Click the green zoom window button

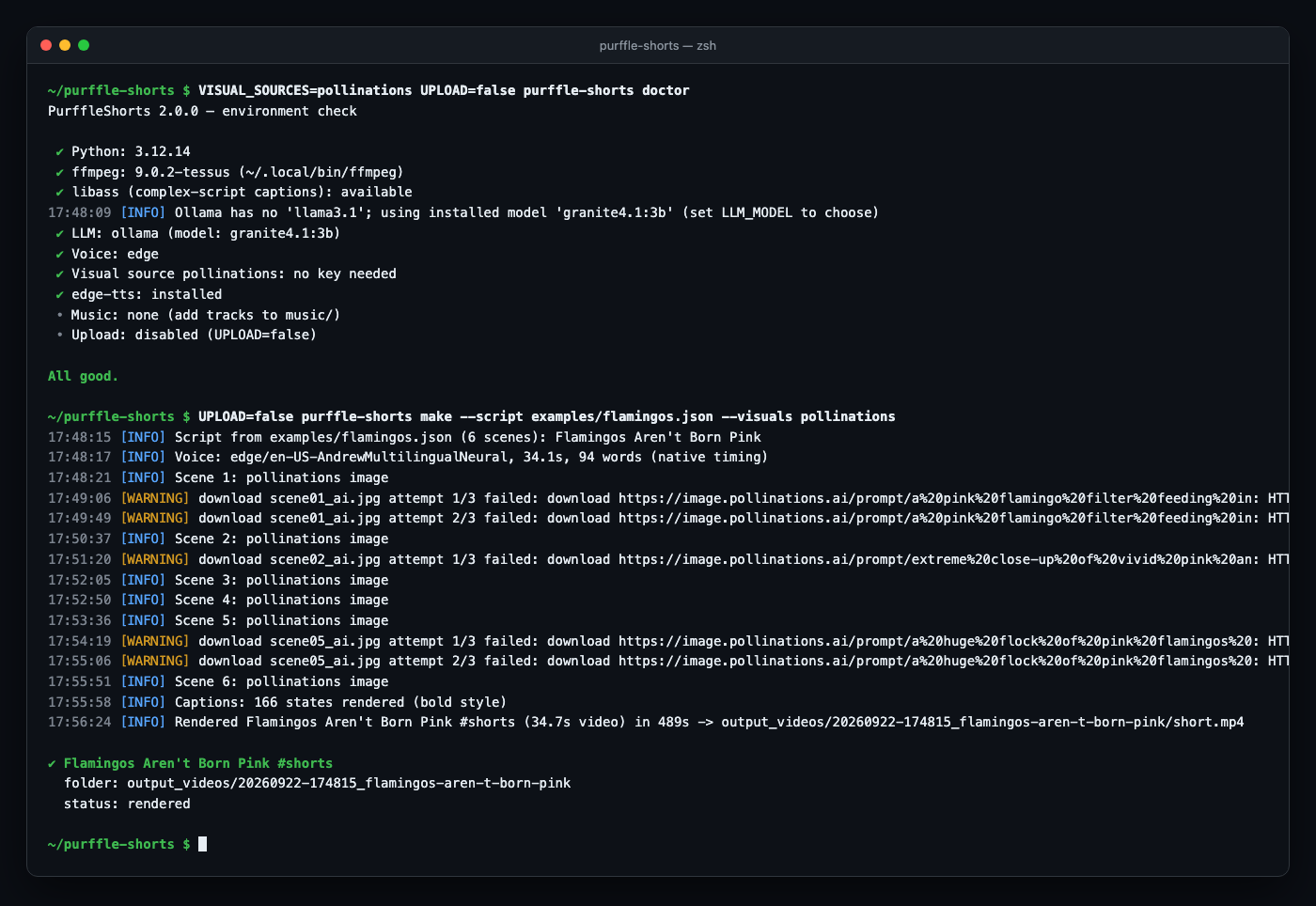click(84, 45)
